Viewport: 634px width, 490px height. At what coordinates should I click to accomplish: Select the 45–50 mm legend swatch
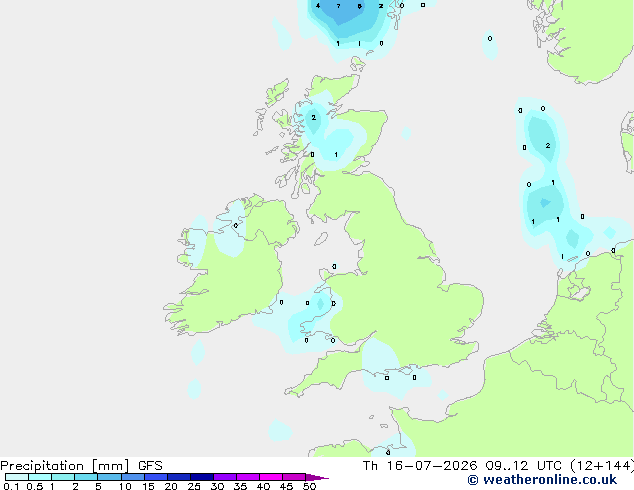pos(294,477)
